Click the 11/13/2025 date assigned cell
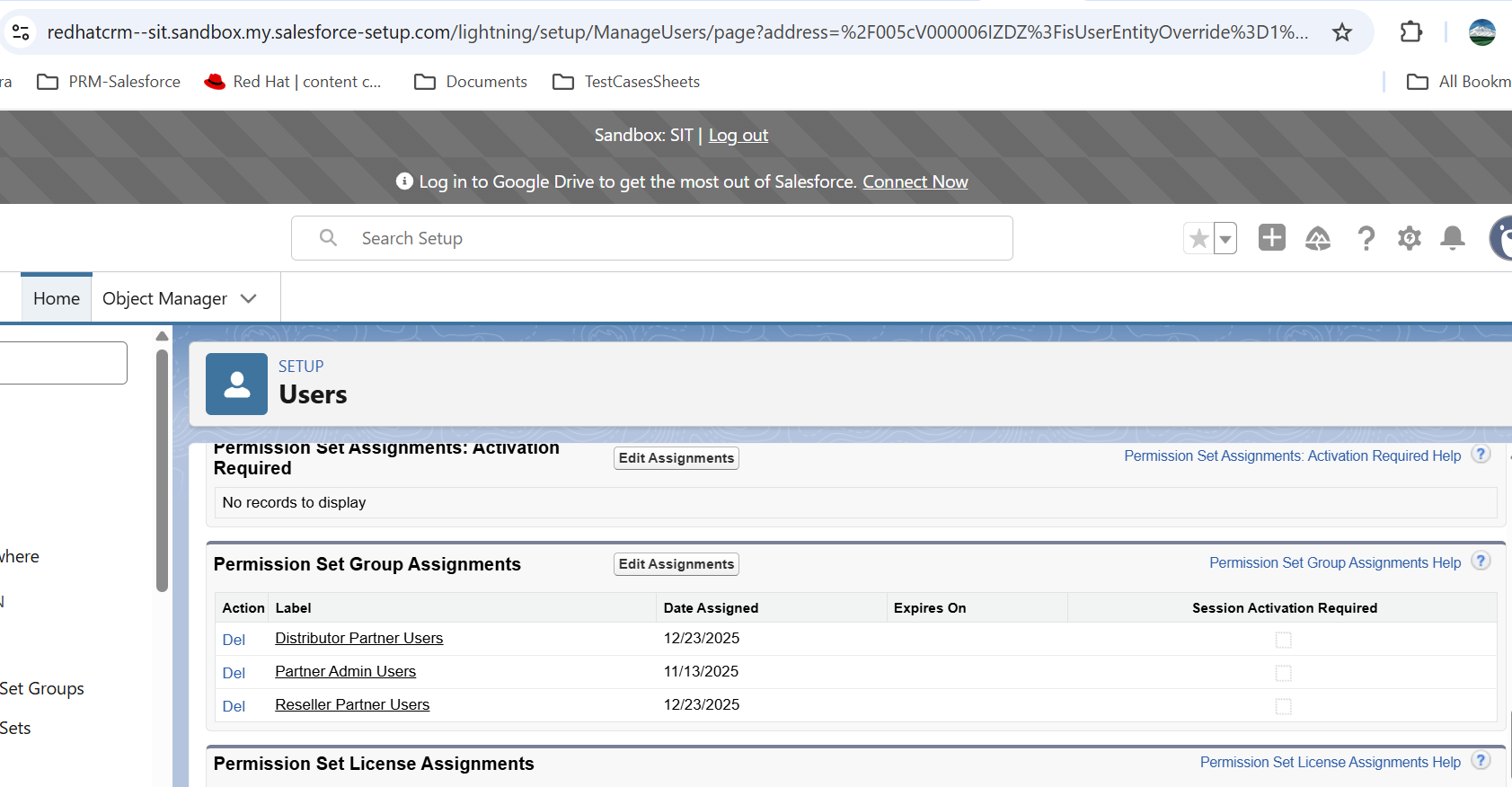 click(701, 671)
